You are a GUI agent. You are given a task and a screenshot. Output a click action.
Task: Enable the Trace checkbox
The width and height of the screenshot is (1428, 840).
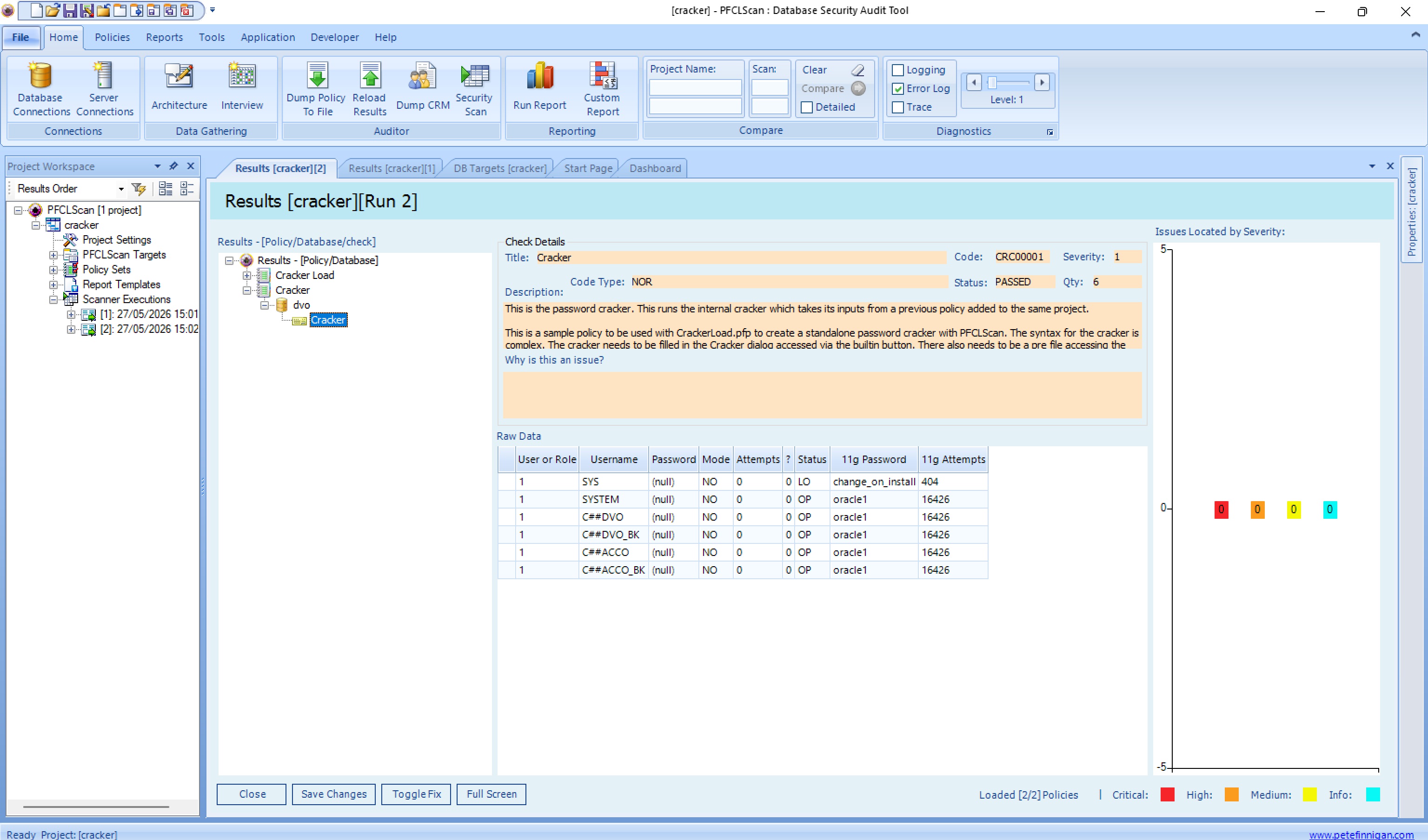pyautogui.click(x=897, y=107)
